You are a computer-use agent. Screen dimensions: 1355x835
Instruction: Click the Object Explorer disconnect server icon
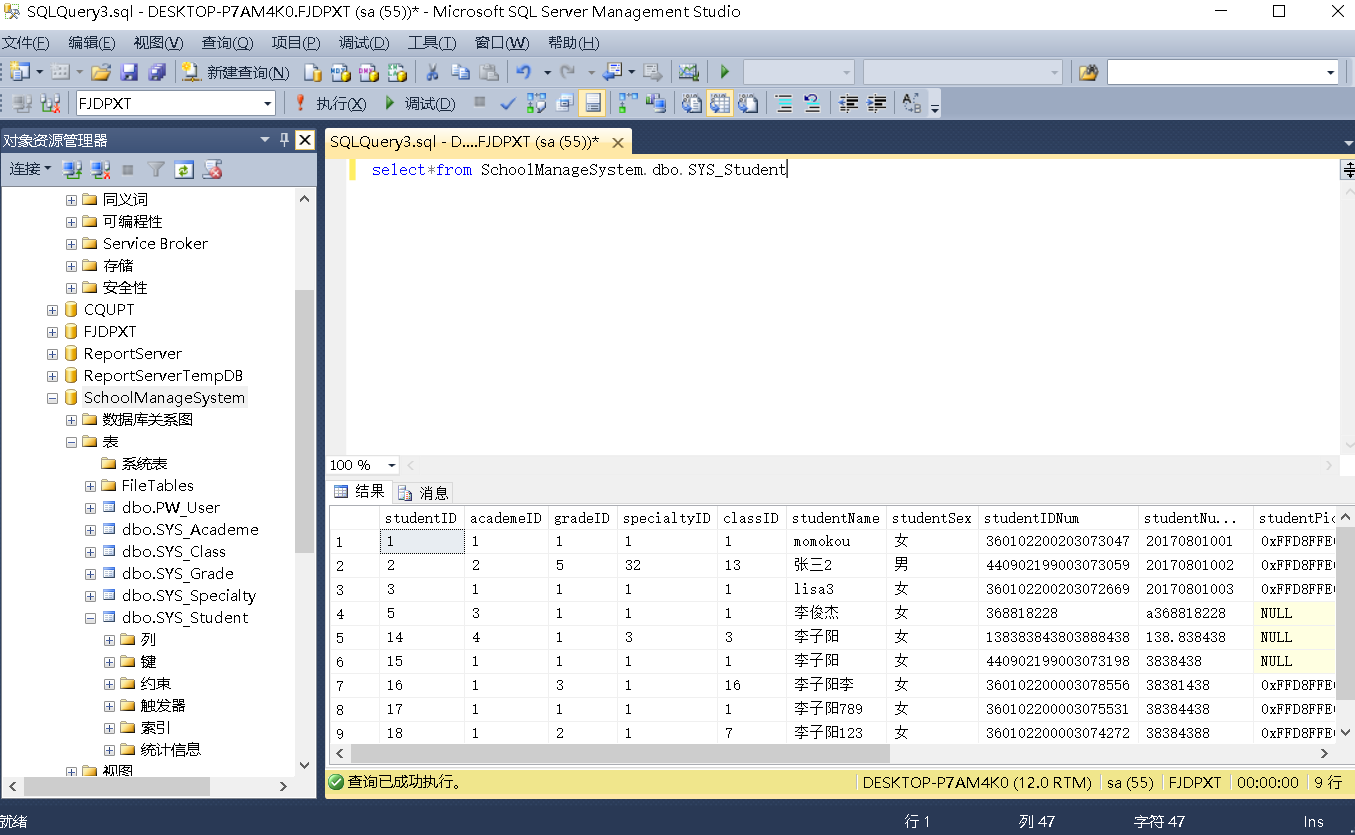click(x=100, y=169)
